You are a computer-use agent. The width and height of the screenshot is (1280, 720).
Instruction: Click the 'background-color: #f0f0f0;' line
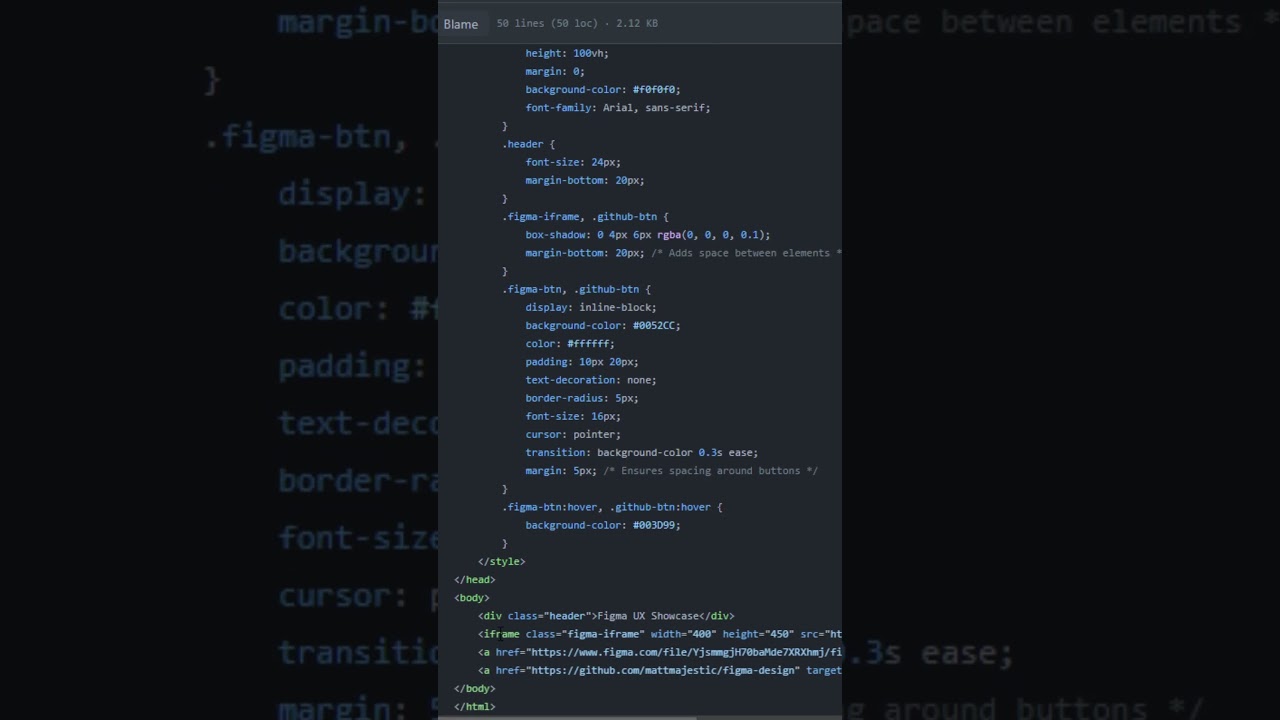[603, 89]
